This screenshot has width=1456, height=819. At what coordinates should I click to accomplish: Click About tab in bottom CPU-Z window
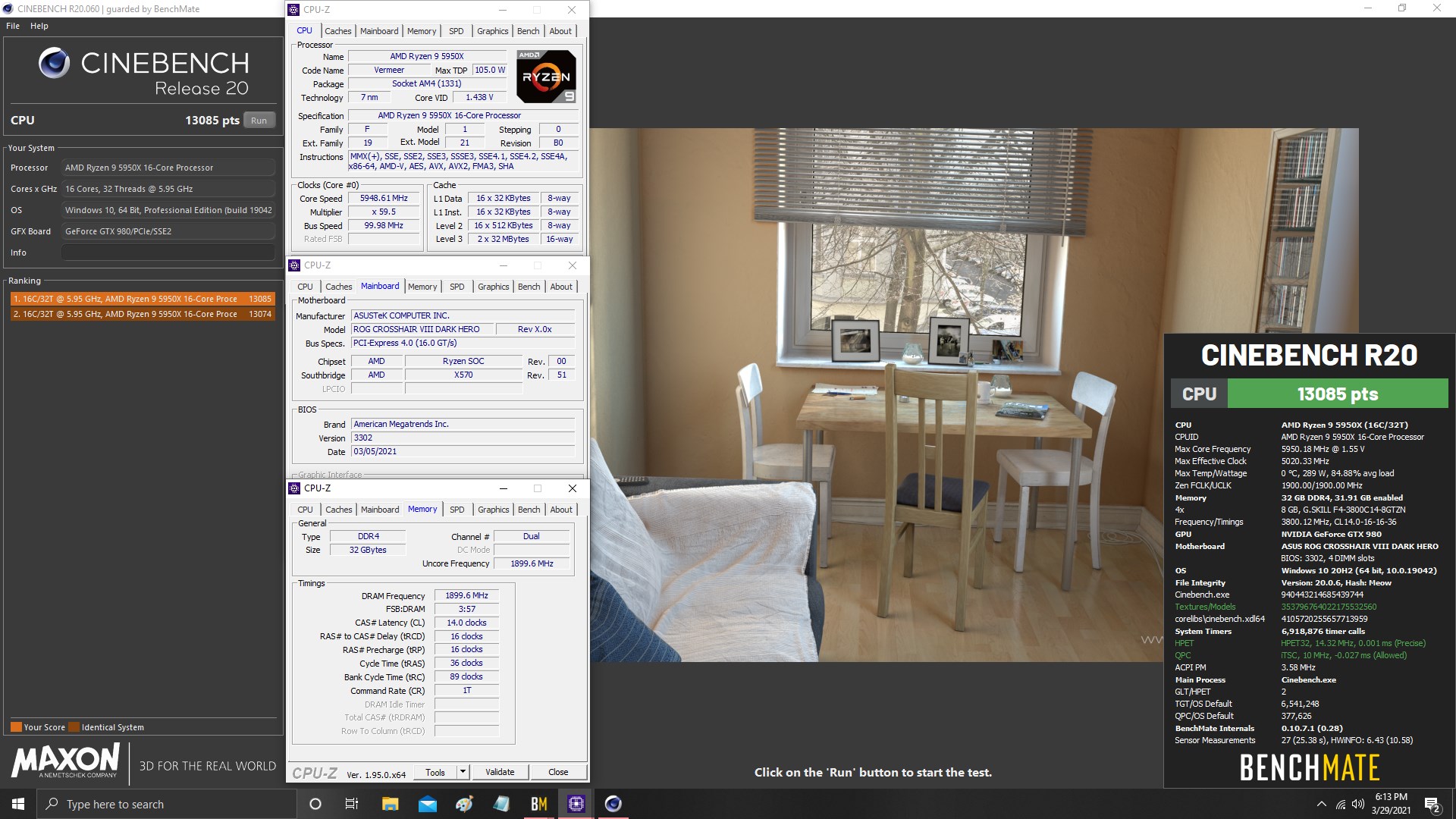561,510
